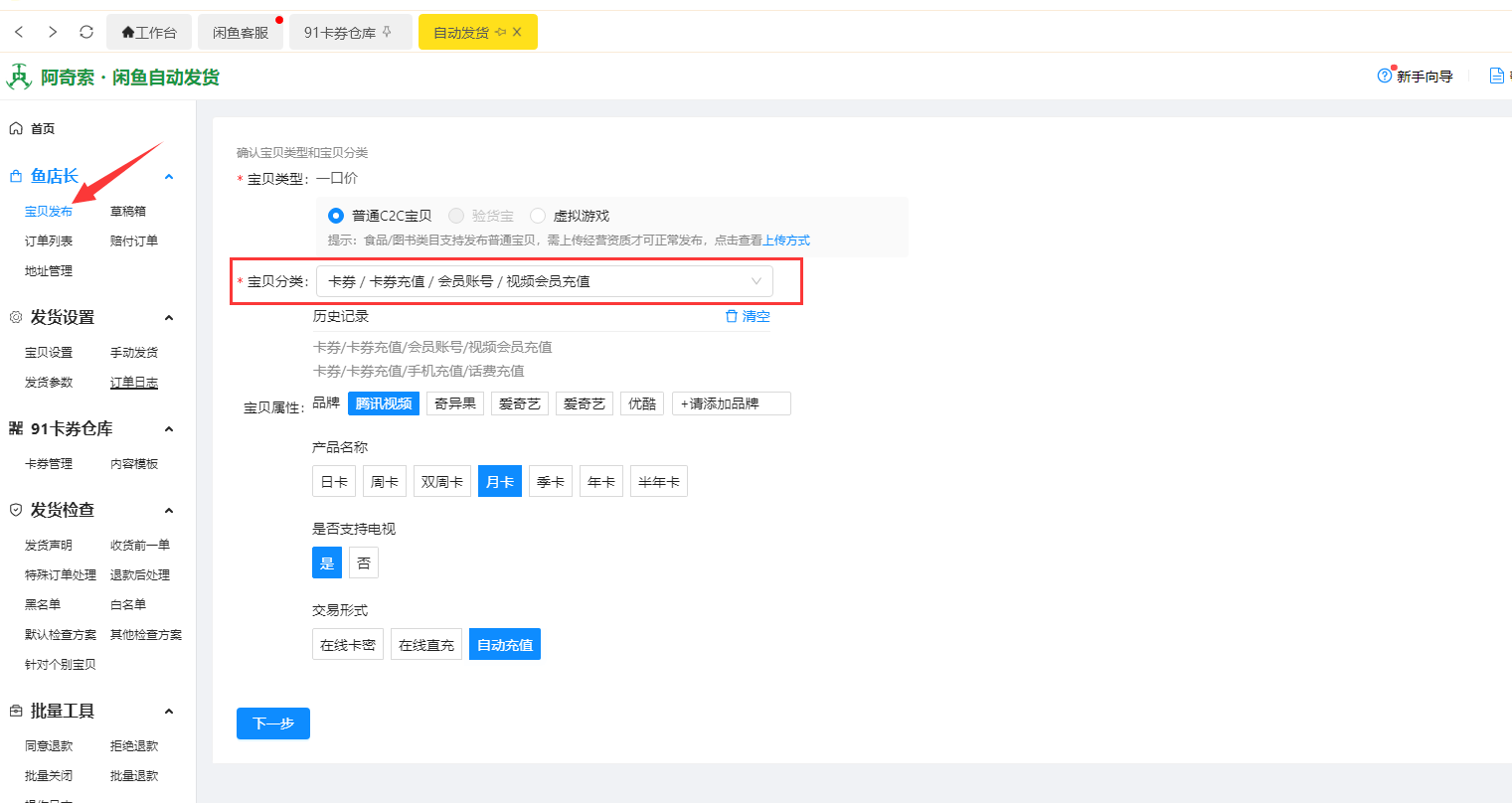Select 虚拟游戏 radio button
The image size is (1512, 803).
pyautogui.click(x=538, y=216)
